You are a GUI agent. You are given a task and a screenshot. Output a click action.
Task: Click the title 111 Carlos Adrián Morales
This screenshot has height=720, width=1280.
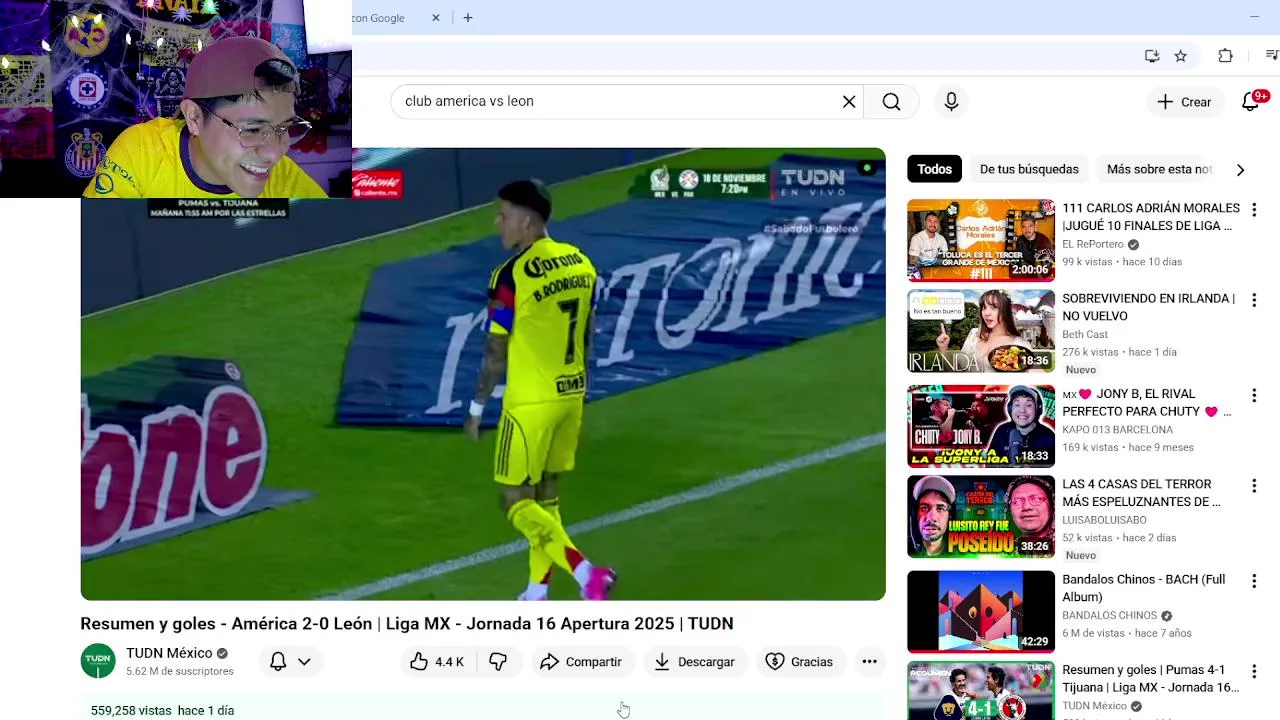tap(1151, 217)
